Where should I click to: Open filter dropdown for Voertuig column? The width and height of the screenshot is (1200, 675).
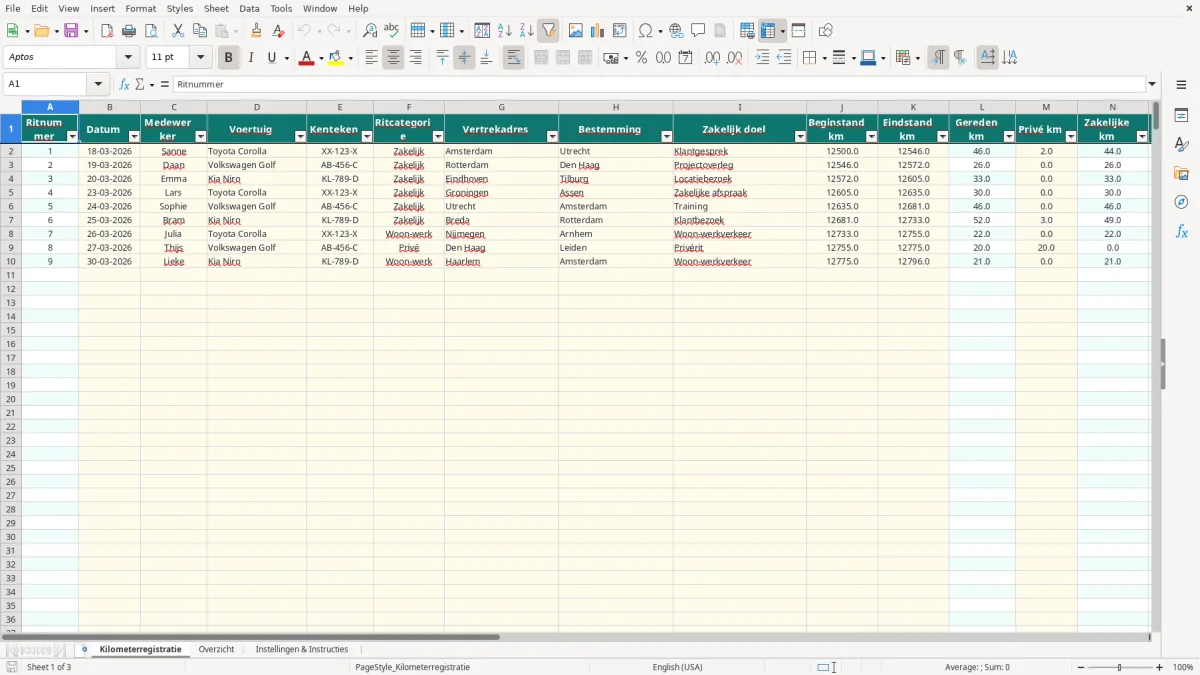300,136
